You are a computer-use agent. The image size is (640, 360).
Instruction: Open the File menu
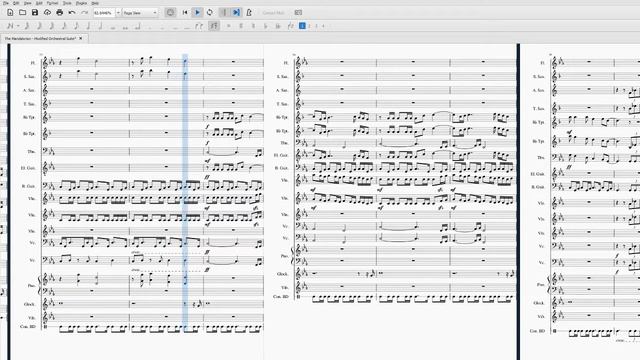click(x=6, y=3)
